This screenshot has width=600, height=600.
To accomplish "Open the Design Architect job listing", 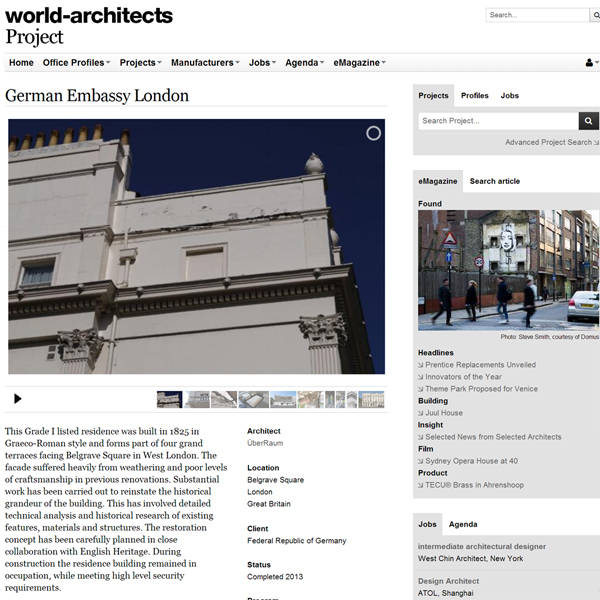I will point(448,581).
